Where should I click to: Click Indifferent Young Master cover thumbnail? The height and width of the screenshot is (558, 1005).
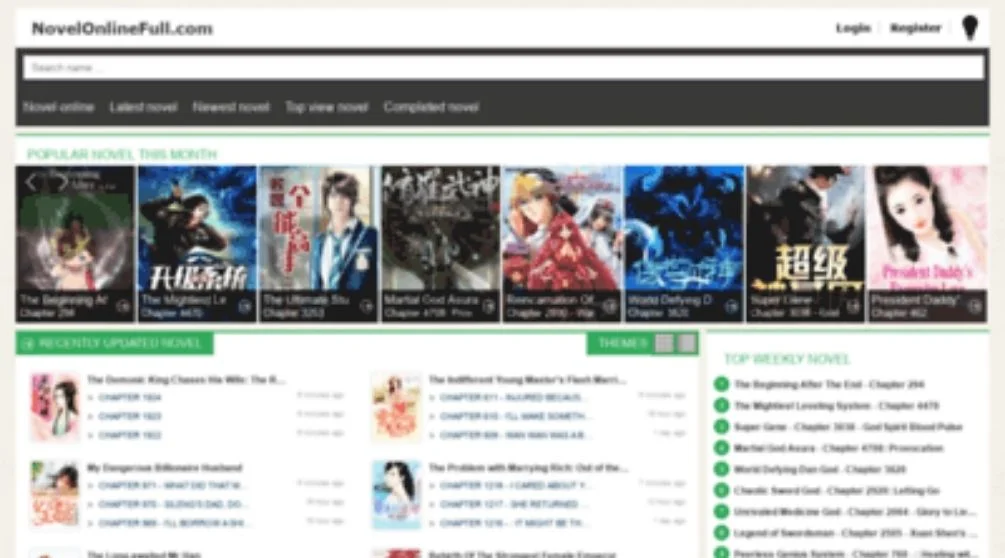pos(396,407)
